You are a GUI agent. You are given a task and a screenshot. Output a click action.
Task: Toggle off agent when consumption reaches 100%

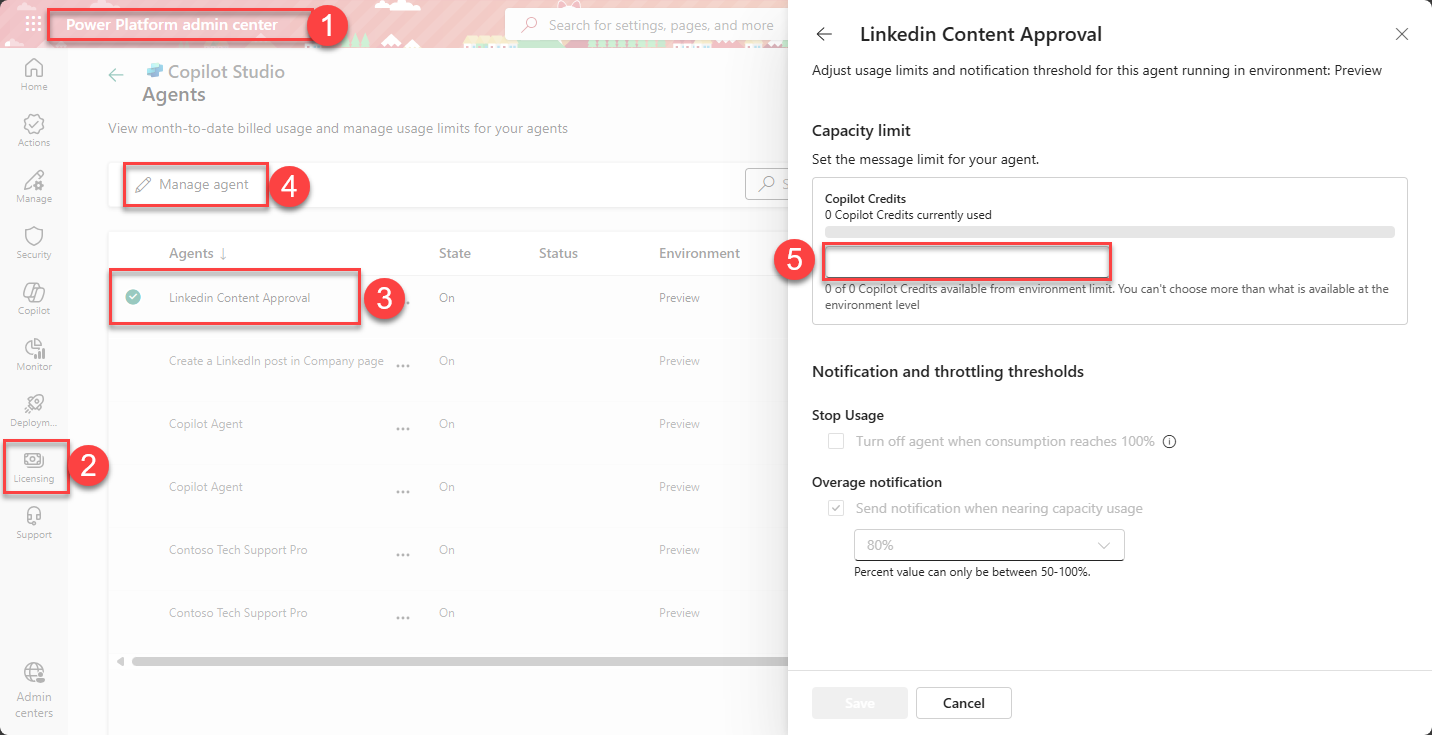click(836, 441)
